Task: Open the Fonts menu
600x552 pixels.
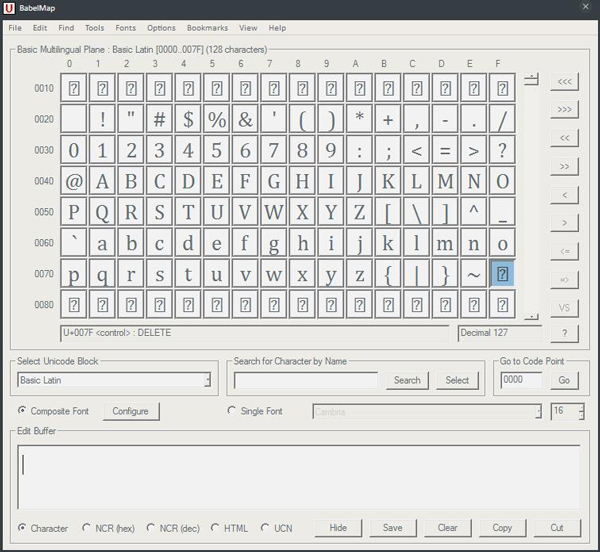Action: point(126,28)
